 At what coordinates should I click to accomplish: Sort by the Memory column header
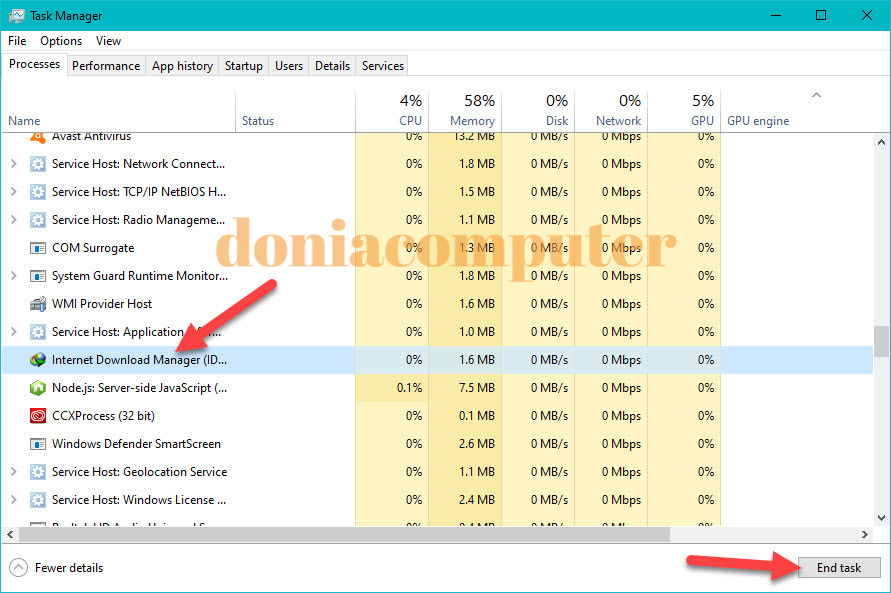pyautogui.click(x=465, y=112)
